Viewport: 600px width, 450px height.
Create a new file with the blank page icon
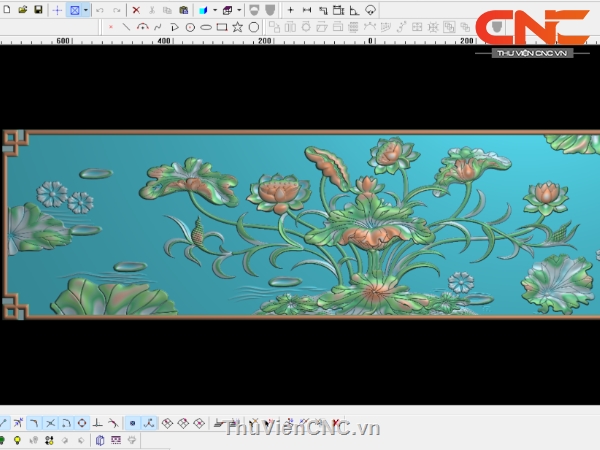point(7,10)
